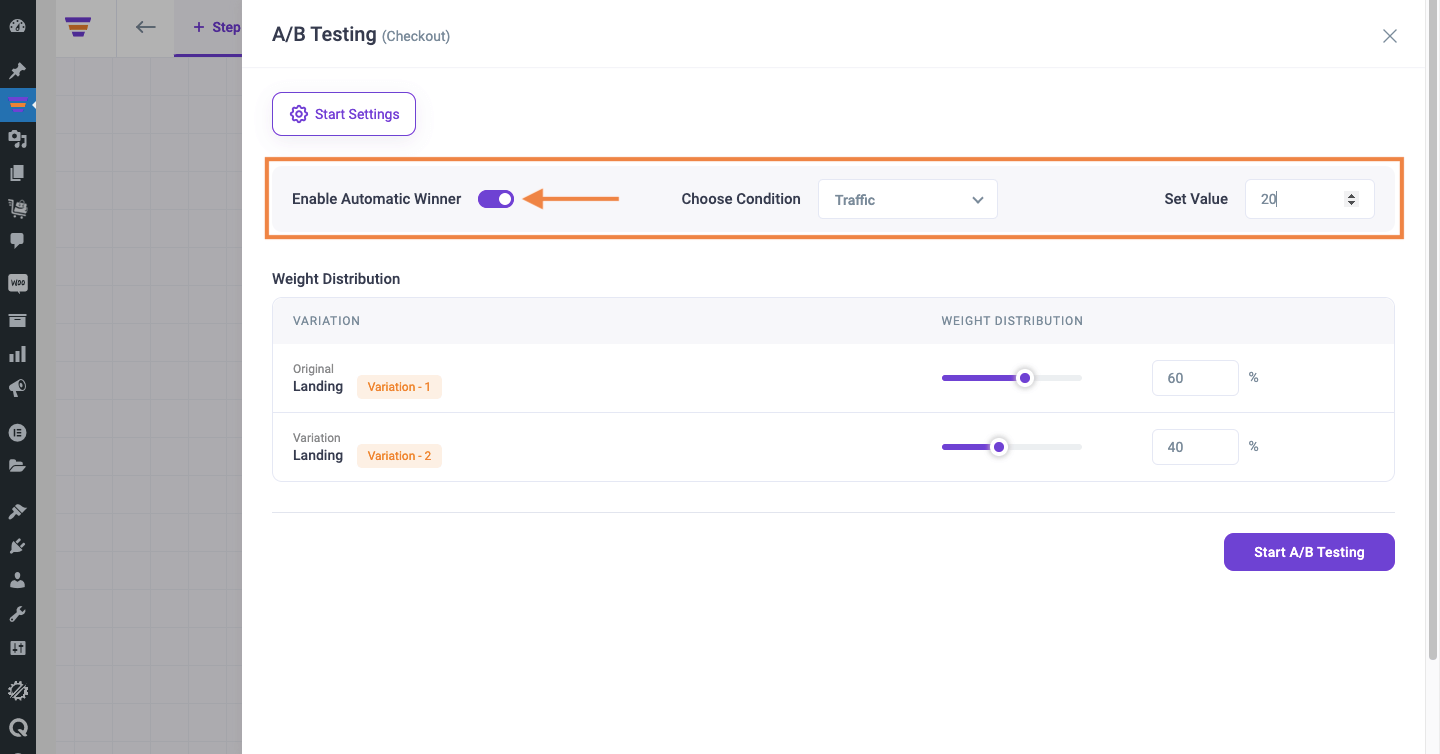Open the shopping cart sidebar icon
The height and width of the screenshot is (754, 1440).
17,207
